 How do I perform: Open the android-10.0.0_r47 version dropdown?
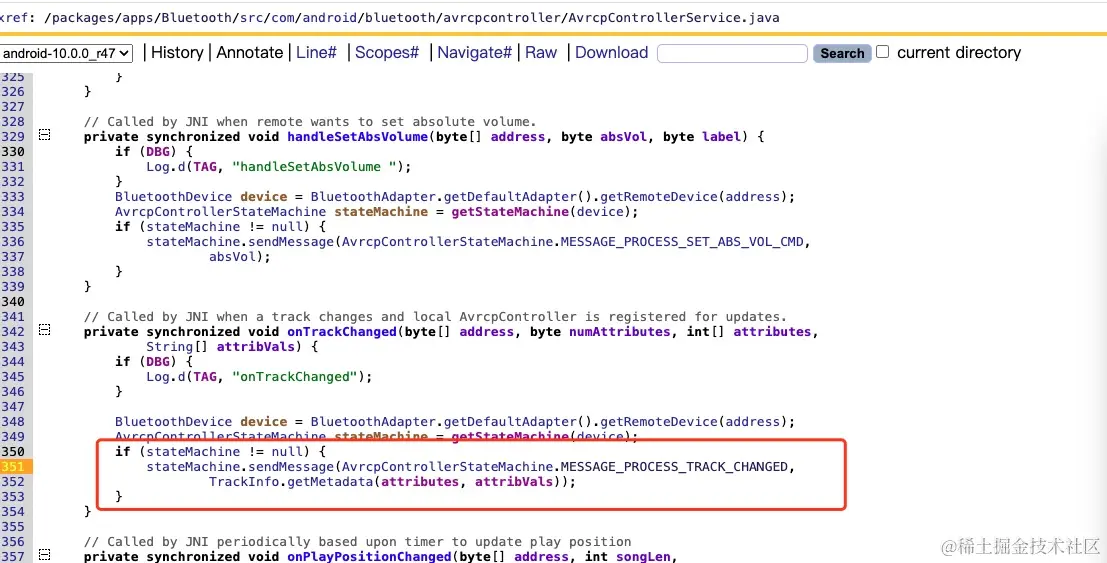[66, 53]
